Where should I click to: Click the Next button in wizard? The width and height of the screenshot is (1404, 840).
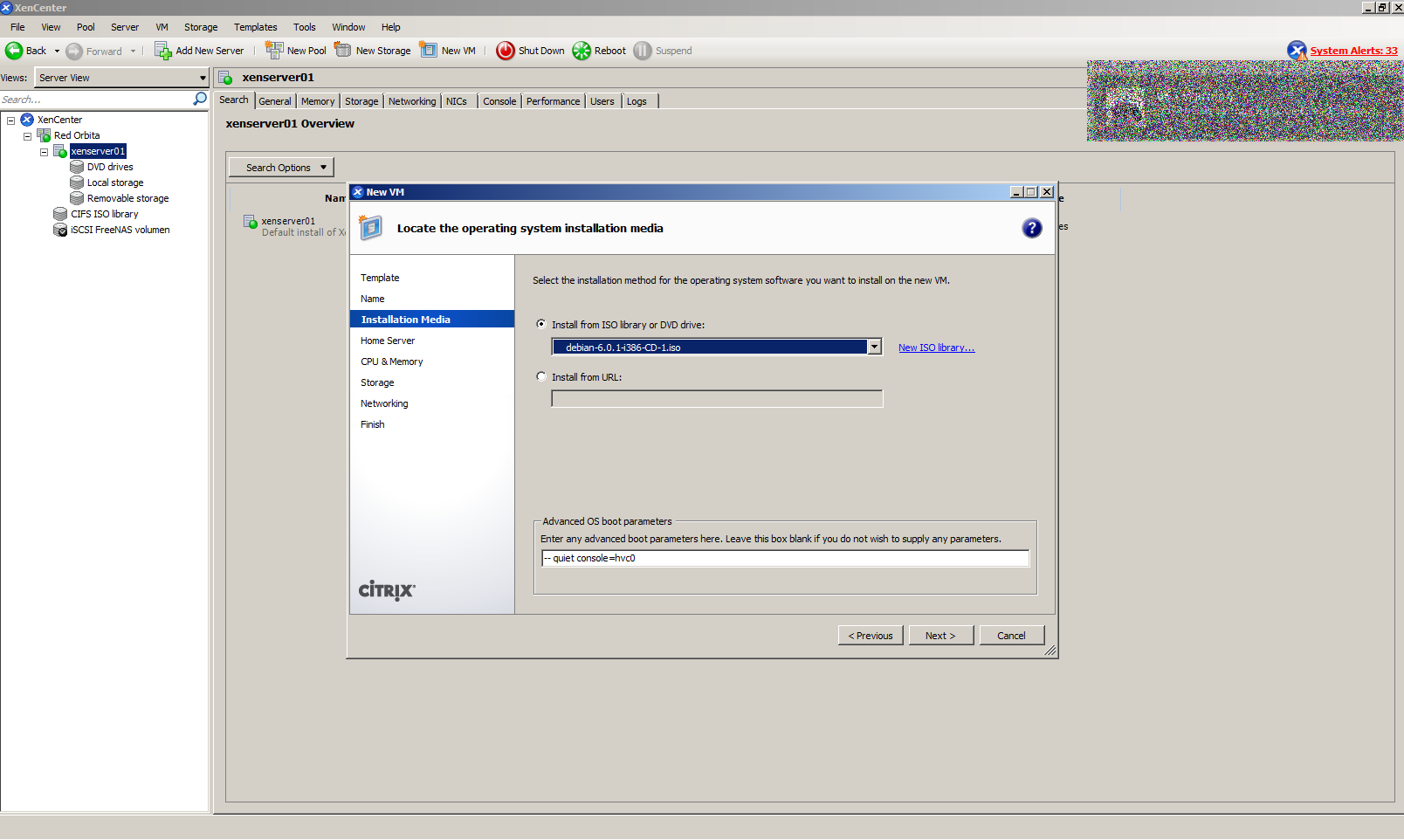tap(940, 636)
